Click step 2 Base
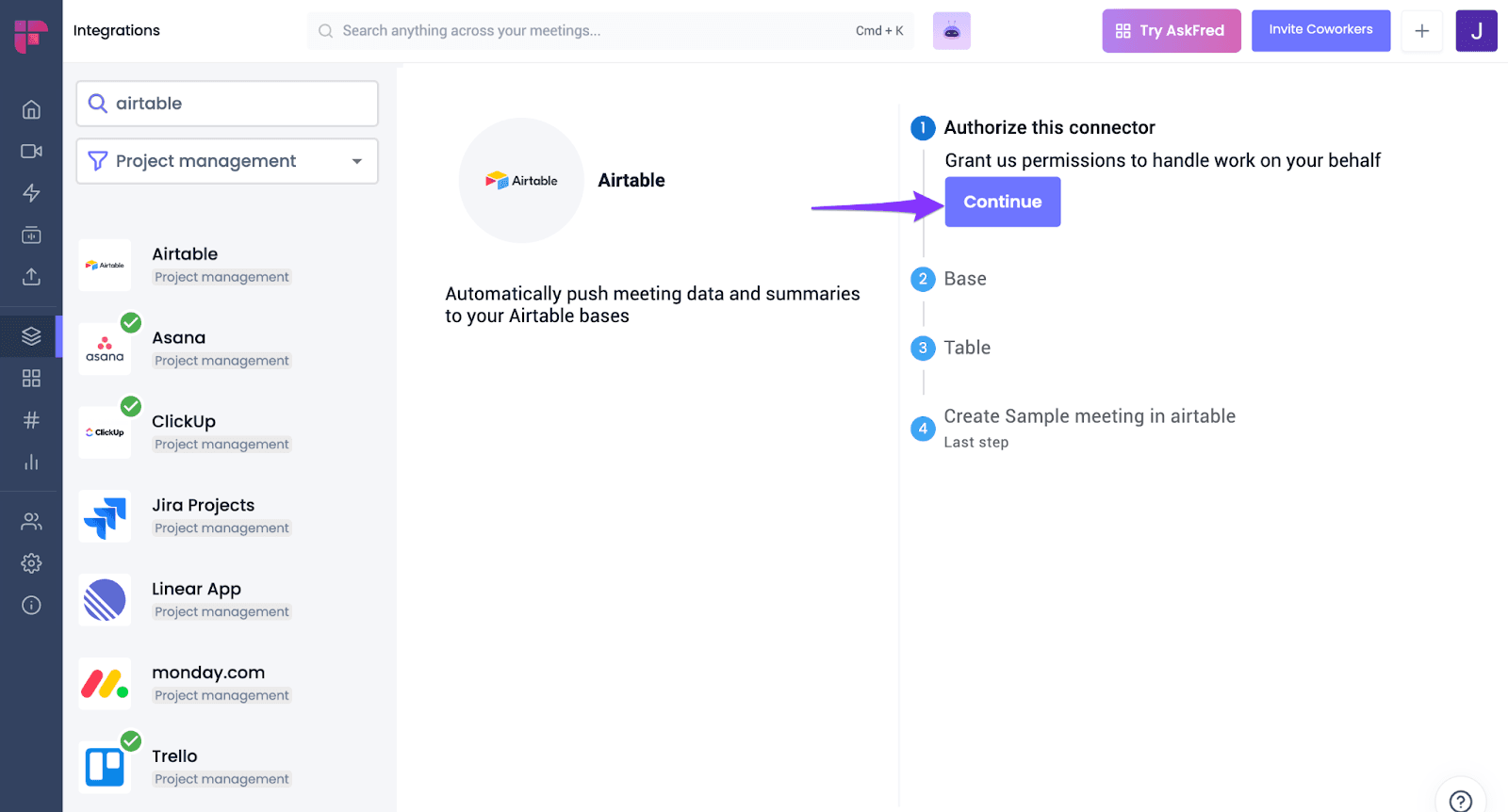This screenshot has width=1508, height=812. coord(965,279)
